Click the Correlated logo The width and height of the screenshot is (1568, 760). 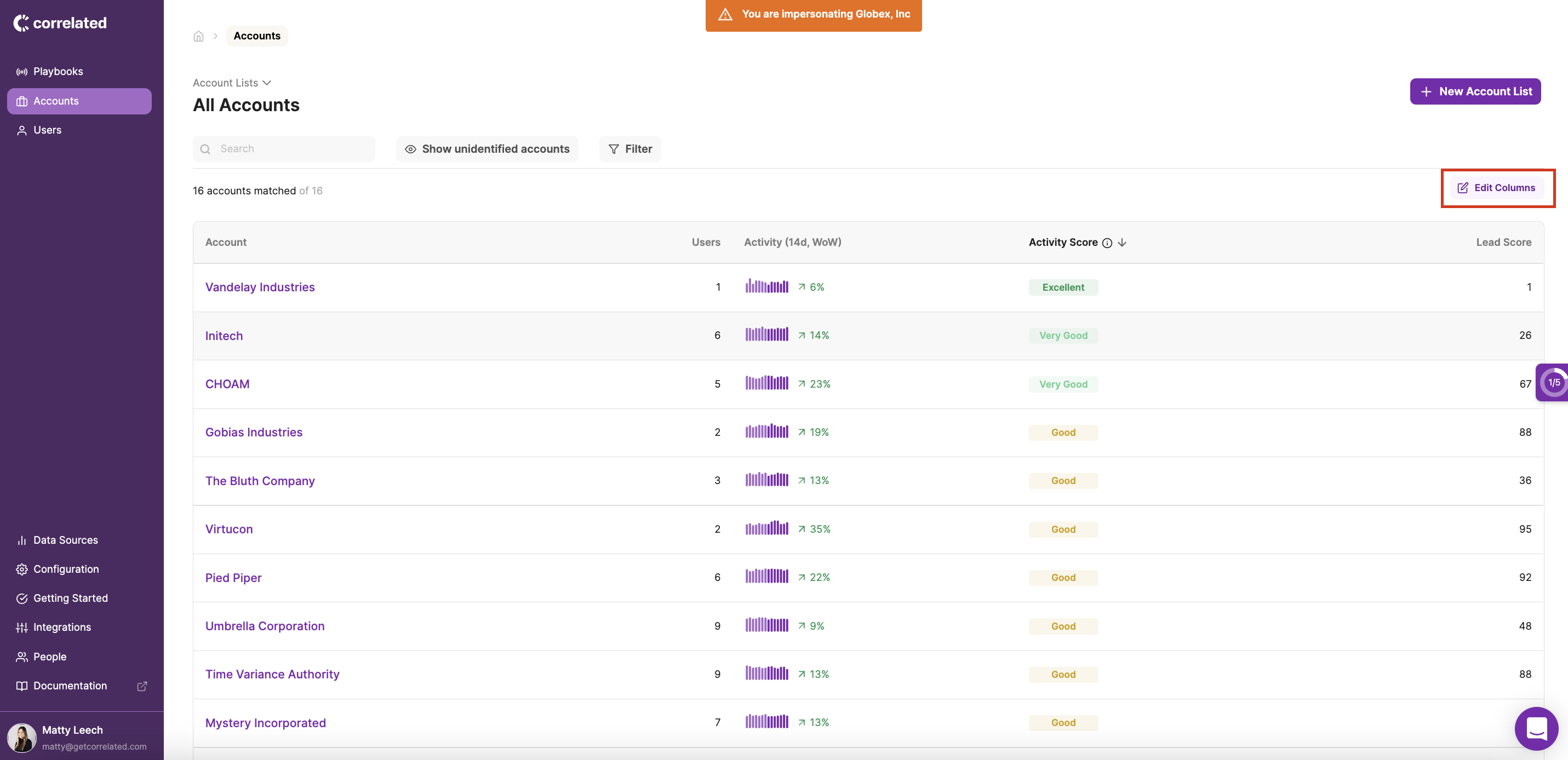click(60, 23)
